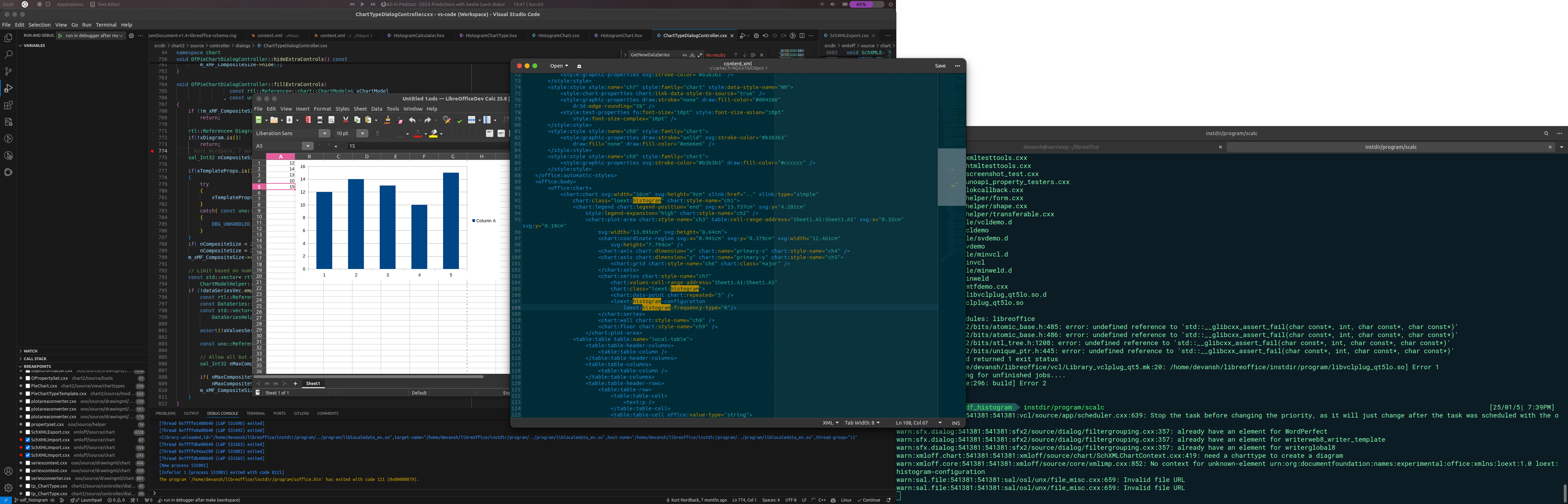Switch to the HistogramChart.cxx editor tab
The height and width of the screenshot is (504, 1568).
pos(559,35)
